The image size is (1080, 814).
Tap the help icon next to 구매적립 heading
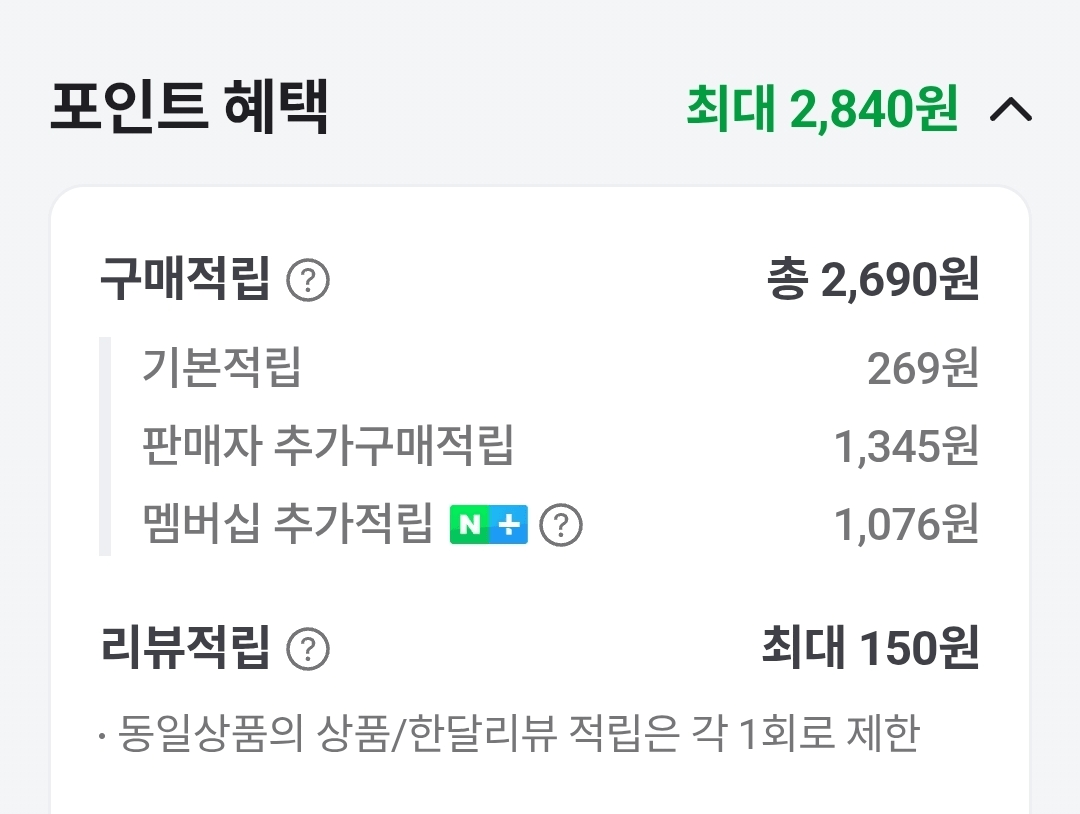tap(307, 281)
